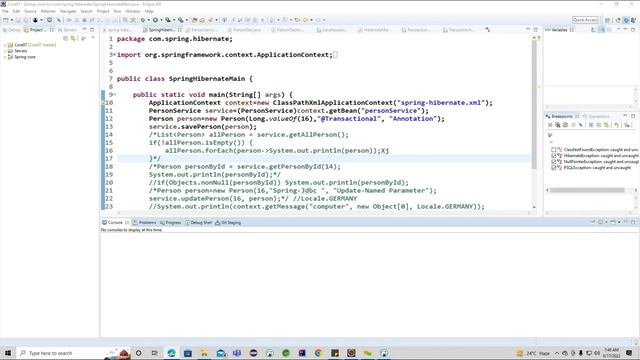This screenshot has width=640, height=360.
Task: Show the hidden editor tabs list
Action: coord(487,30)
